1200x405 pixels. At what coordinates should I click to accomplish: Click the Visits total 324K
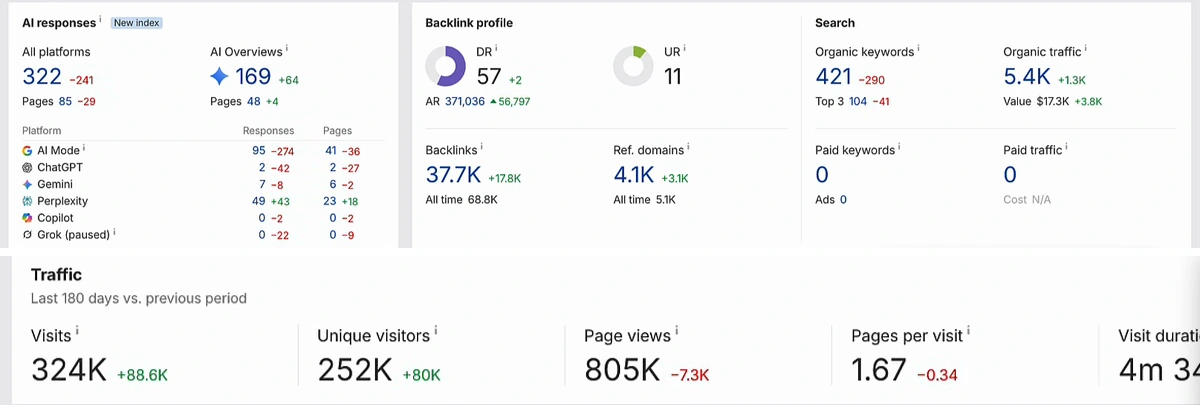(x=69, y=370)
